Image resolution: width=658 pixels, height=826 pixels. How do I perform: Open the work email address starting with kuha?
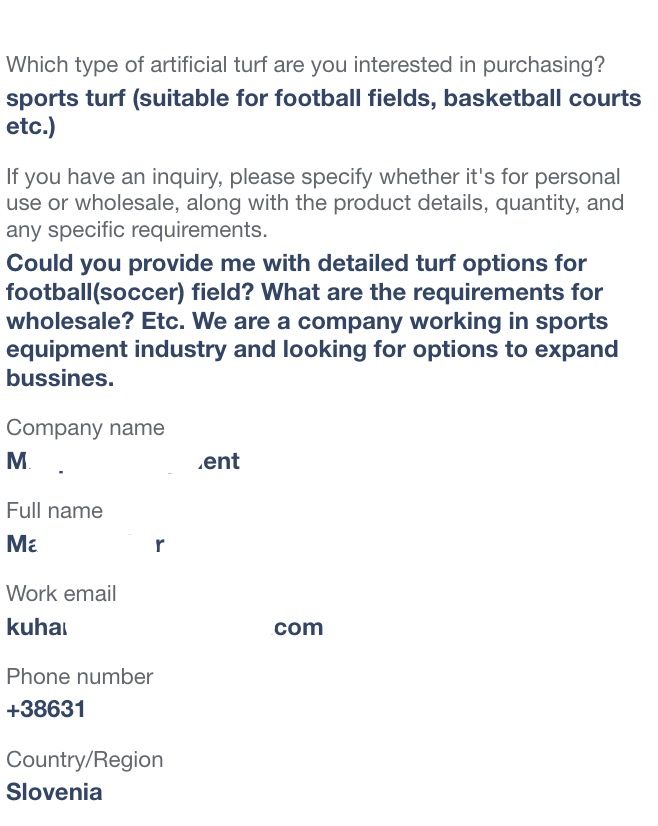pyautogui.click(x=164, y=627)
